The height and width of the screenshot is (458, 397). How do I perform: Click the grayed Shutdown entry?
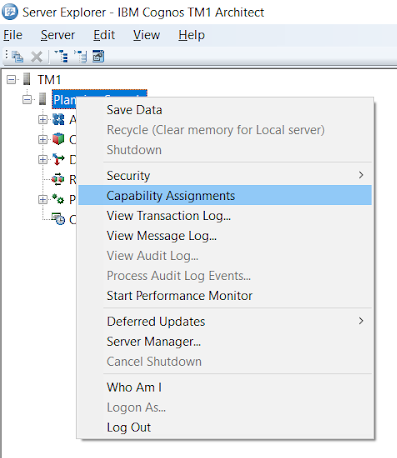point(134,150)
